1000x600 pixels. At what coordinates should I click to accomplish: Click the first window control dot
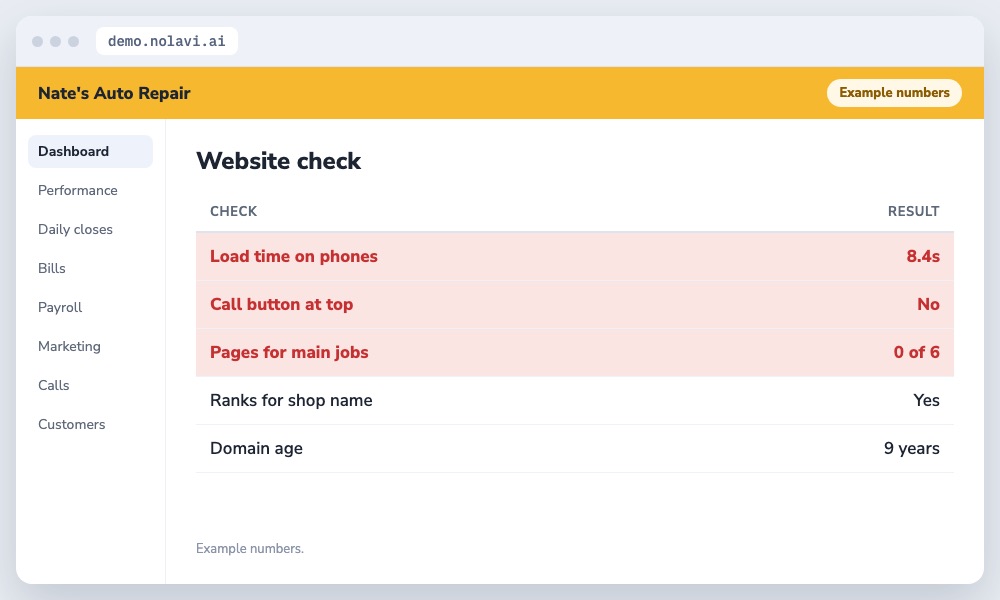[x=38, y=41]
